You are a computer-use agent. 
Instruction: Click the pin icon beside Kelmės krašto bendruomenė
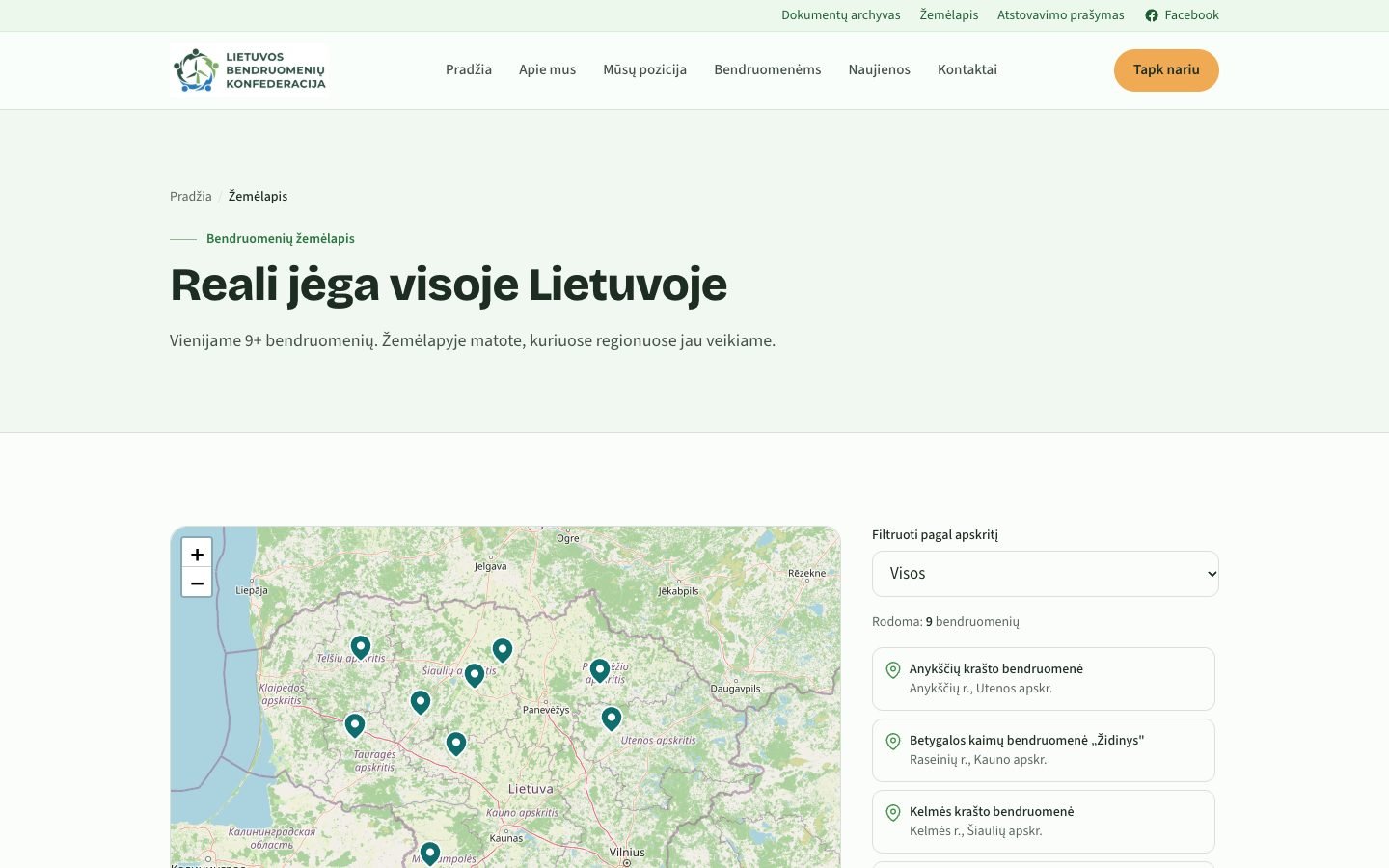pyautogui.click(x=893, y=813)
